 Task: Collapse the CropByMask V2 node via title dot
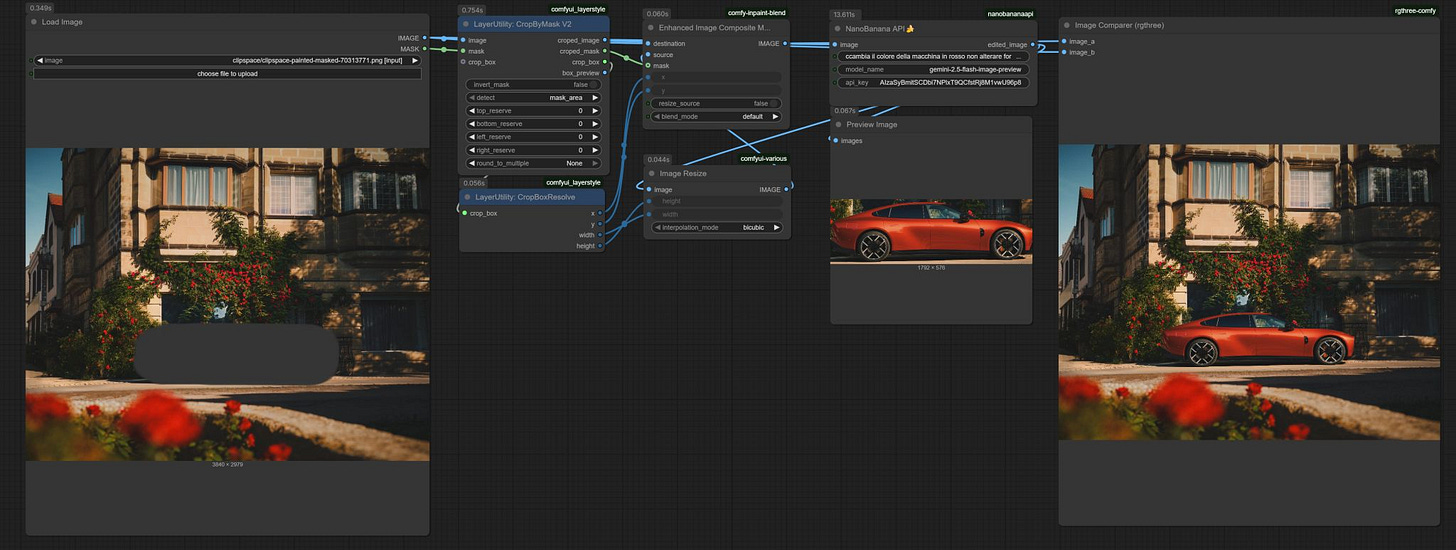click(x=466, y=23)
